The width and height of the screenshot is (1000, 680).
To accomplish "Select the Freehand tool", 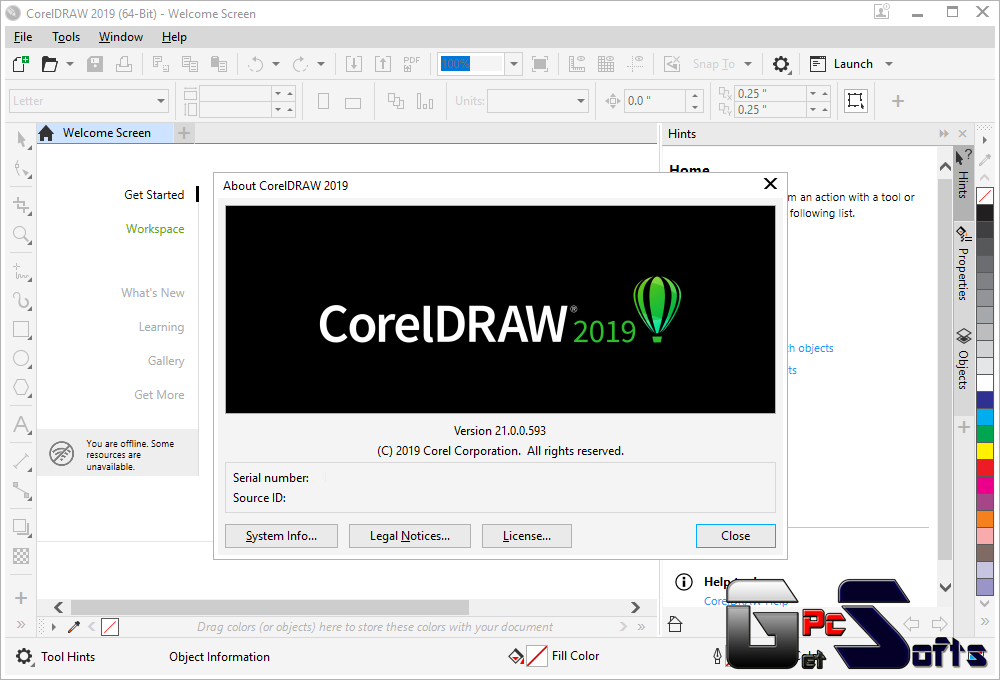I will pos(22,272).
